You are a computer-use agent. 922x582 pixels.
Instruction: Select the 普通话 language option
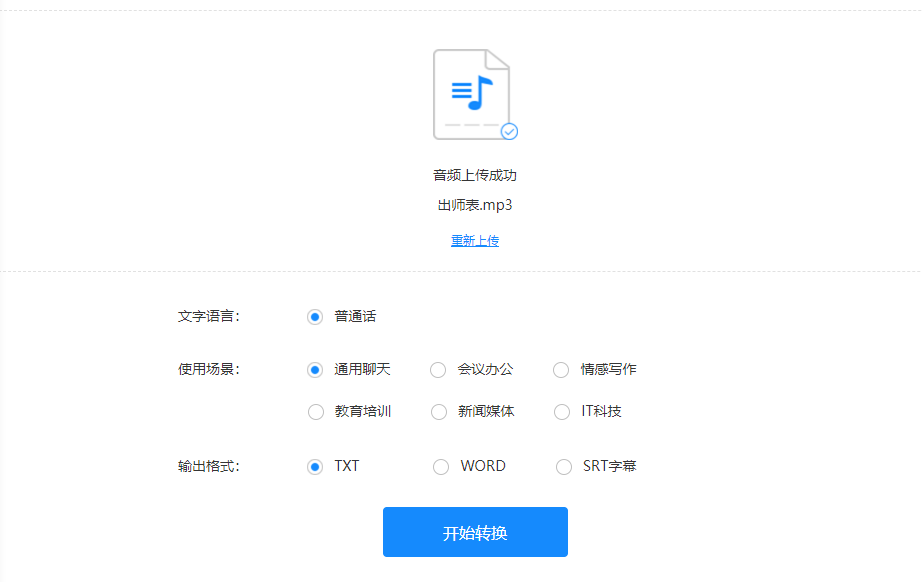tap(315, 315)
